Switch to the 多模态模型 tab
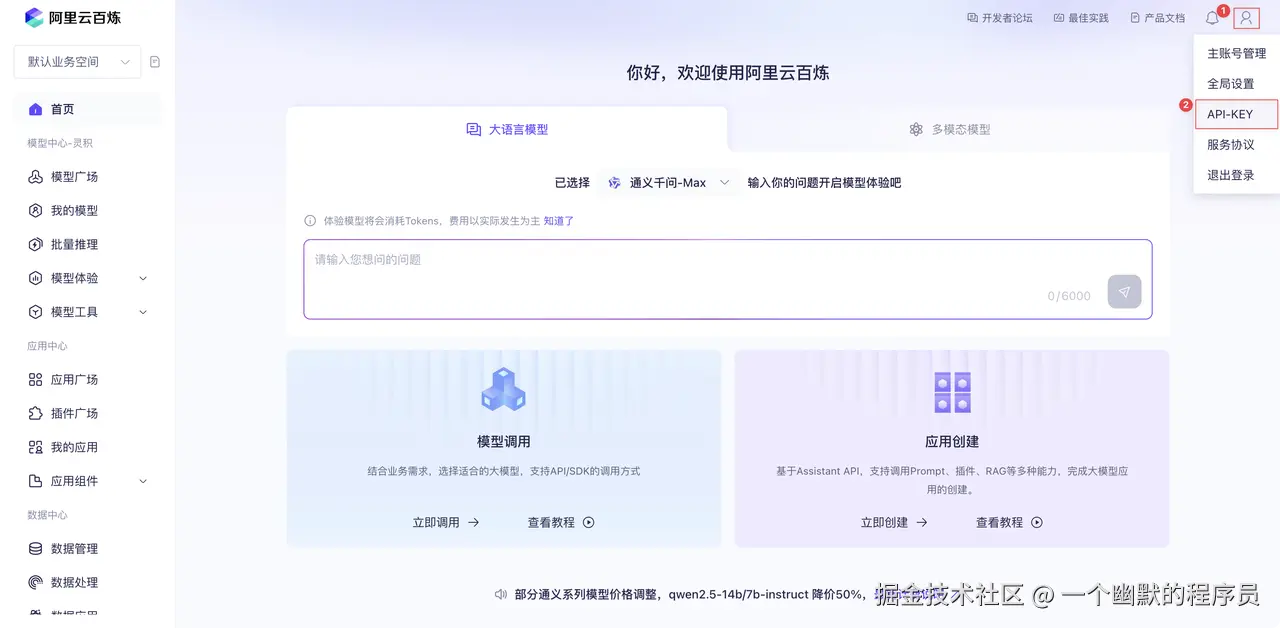The width and height of the screenshot is (1280, 628). coord(949,129)
